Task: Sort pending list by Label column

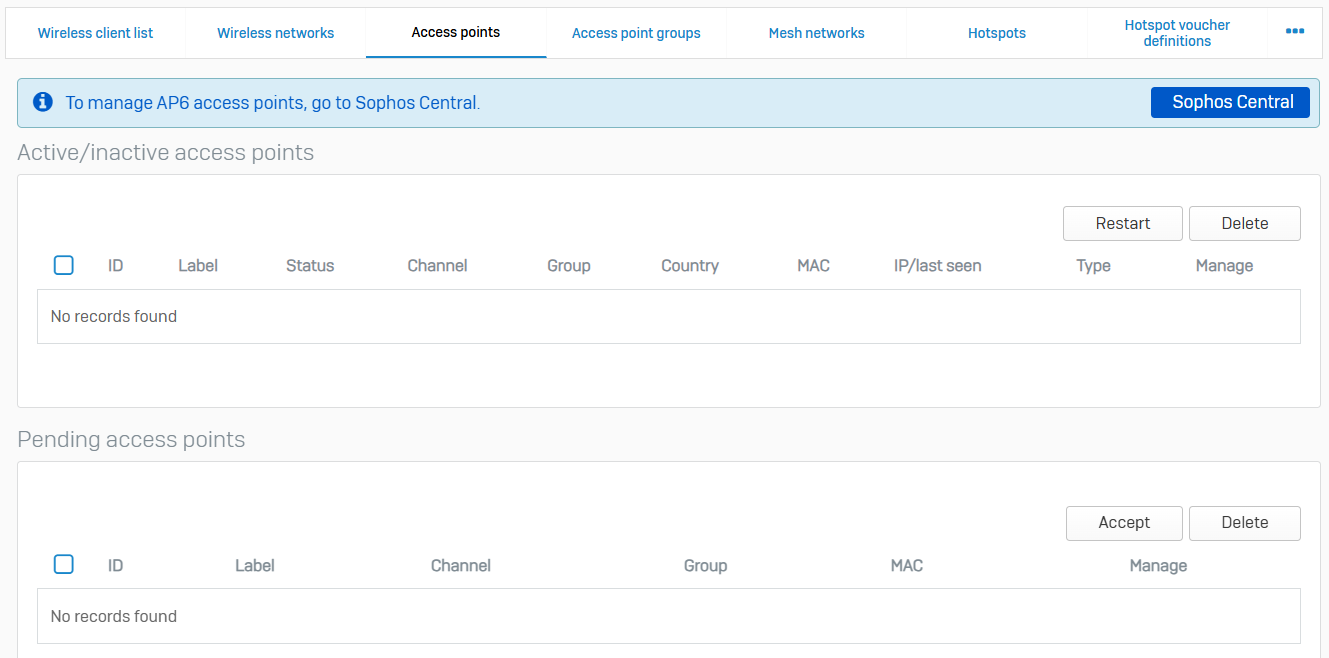Action: (255, 566)
